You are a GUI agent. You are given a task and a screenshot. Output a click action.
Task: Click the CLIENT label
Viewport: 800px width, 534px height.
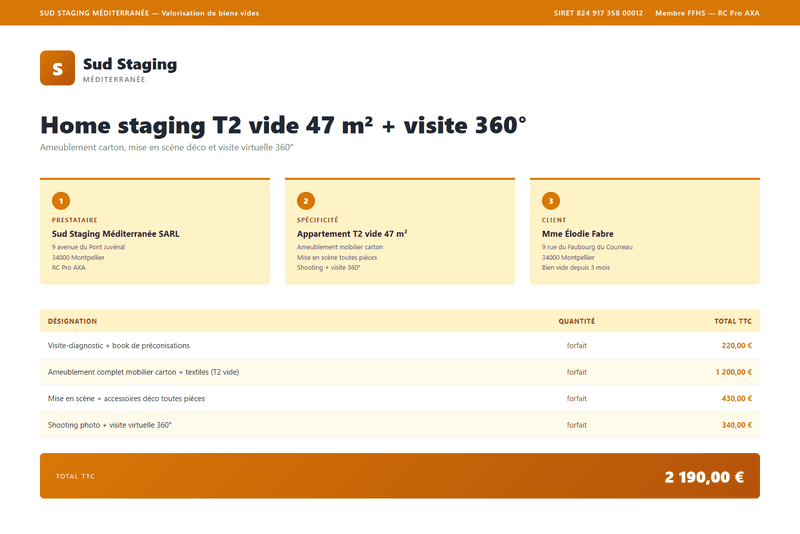[554, 220]
